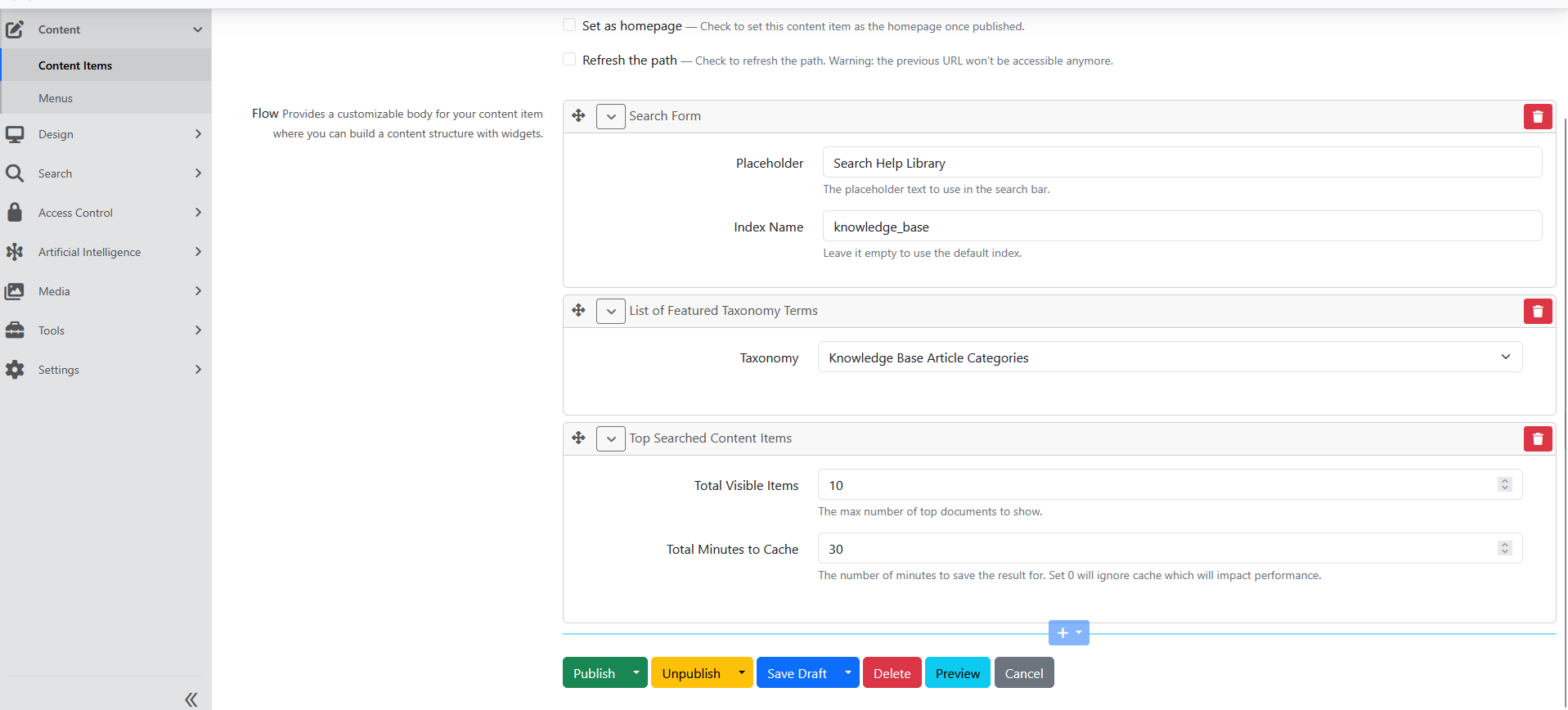Collapse the Search Form widget
This screenshot has height=710, width=1568.
(611, 116)
